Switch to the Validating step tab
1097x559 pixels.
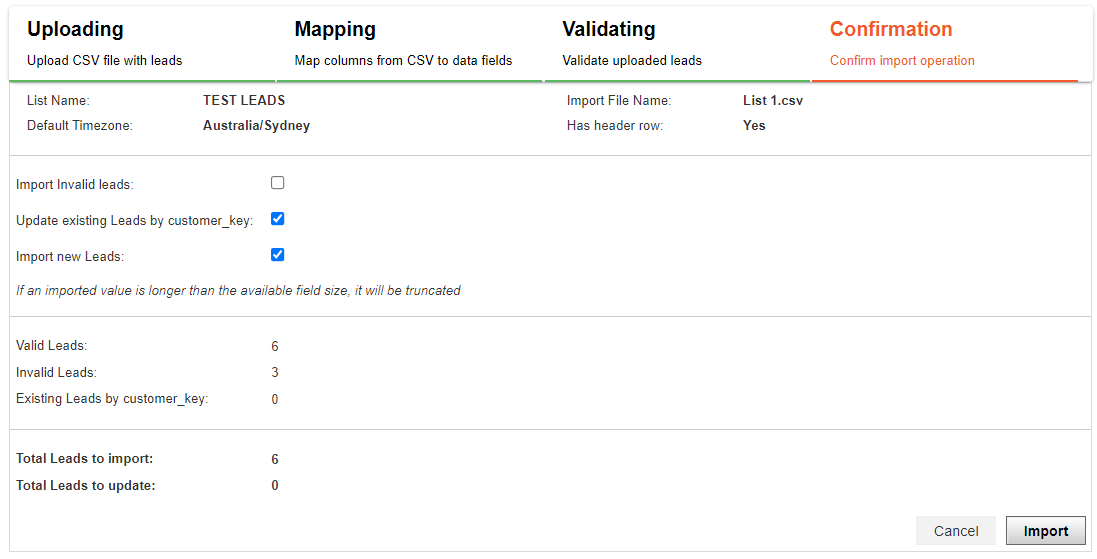[677, 43]
